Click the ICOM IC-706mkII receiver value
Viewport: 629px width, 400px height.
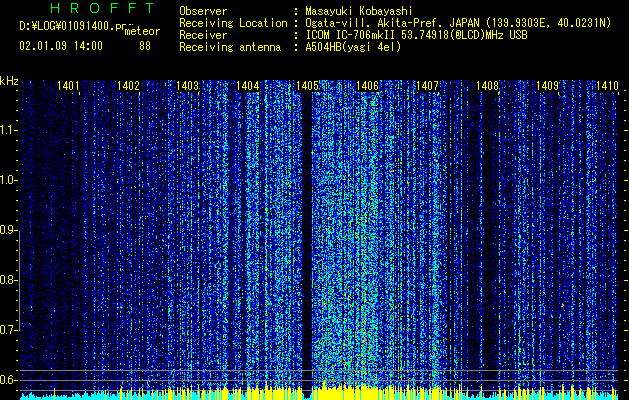[x=416, y=35]
